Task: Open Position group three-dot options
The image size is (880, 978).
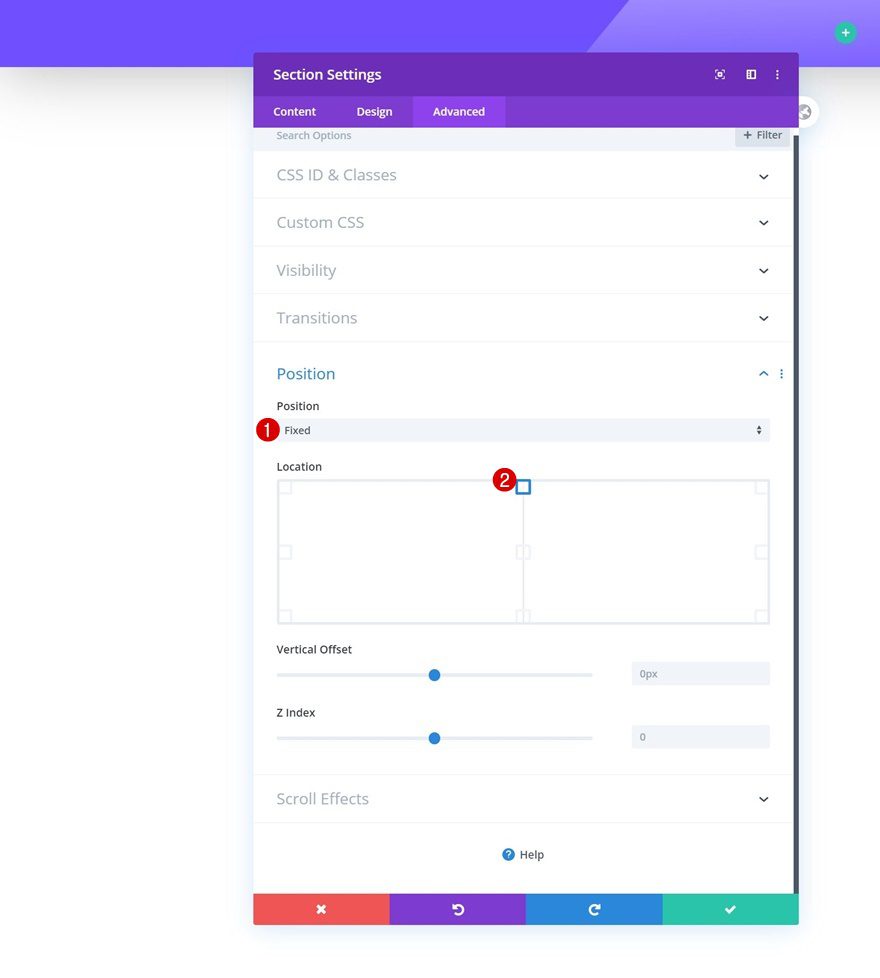Action: pos(781,374)
